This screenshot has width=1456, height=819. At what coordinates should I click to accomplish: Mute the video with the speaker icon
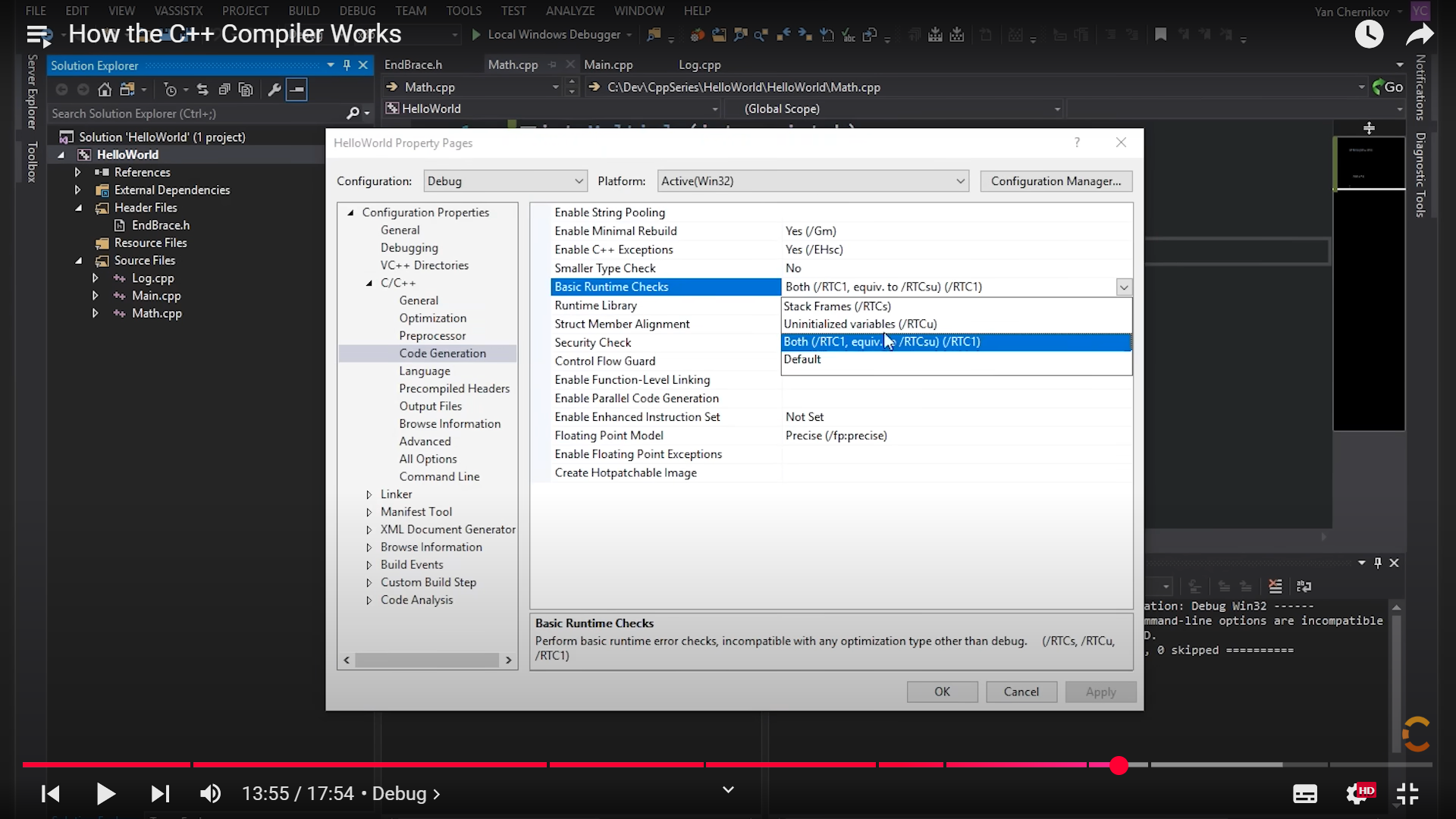coord(210,794)
